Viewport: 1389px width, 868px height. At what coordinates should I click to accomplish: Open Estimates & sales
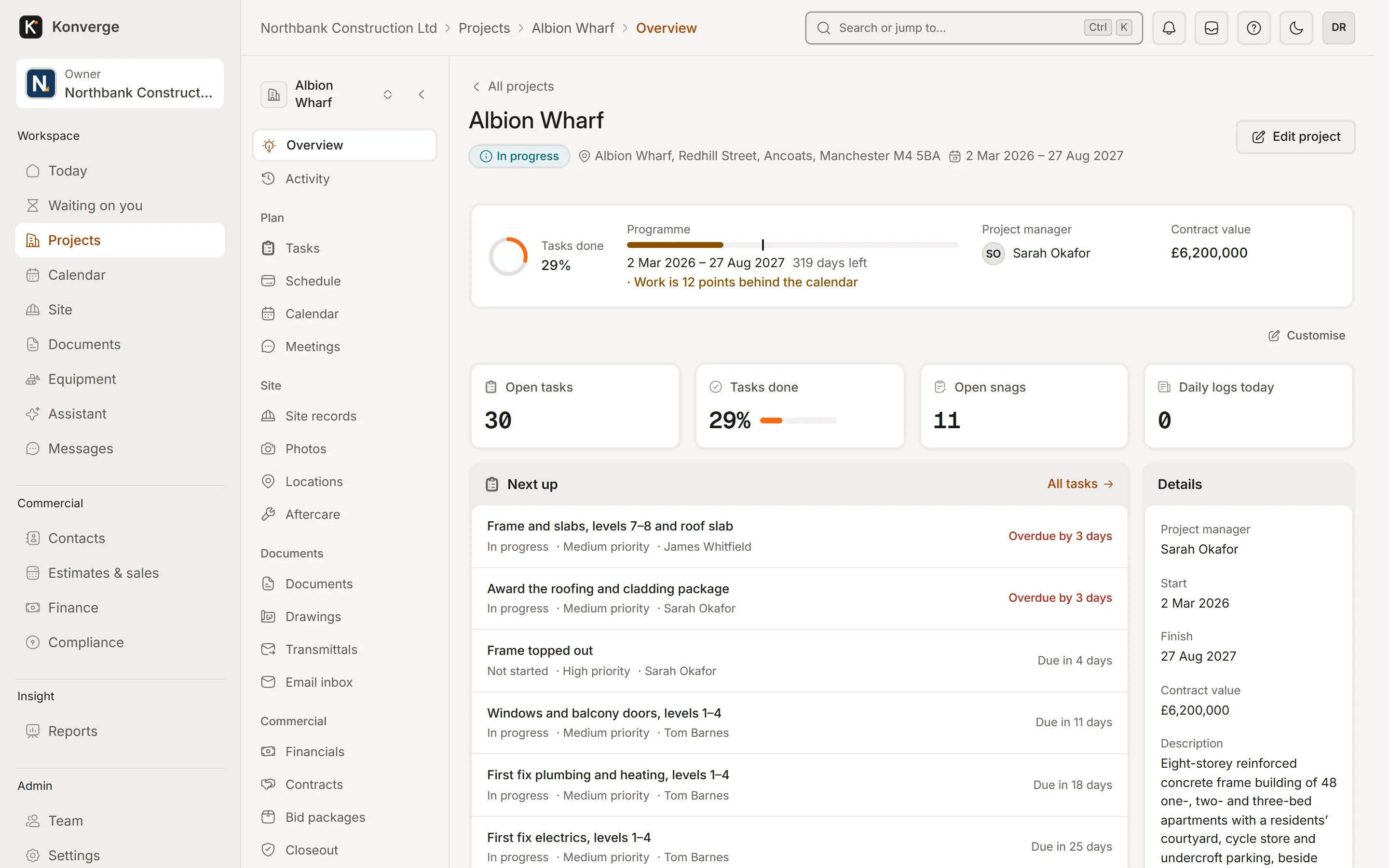tap(120, 573)
